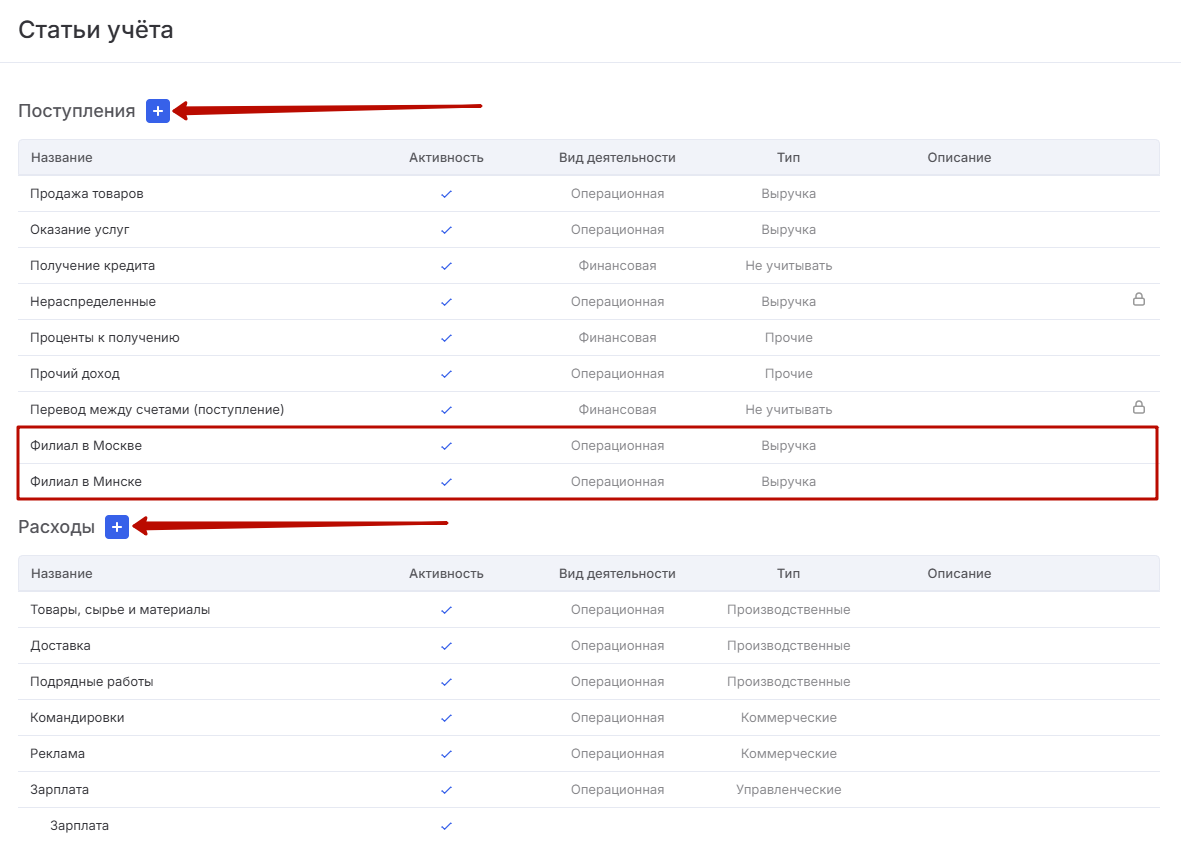Toggle activity checkmark for Реклама

click(x=446, y=754)
